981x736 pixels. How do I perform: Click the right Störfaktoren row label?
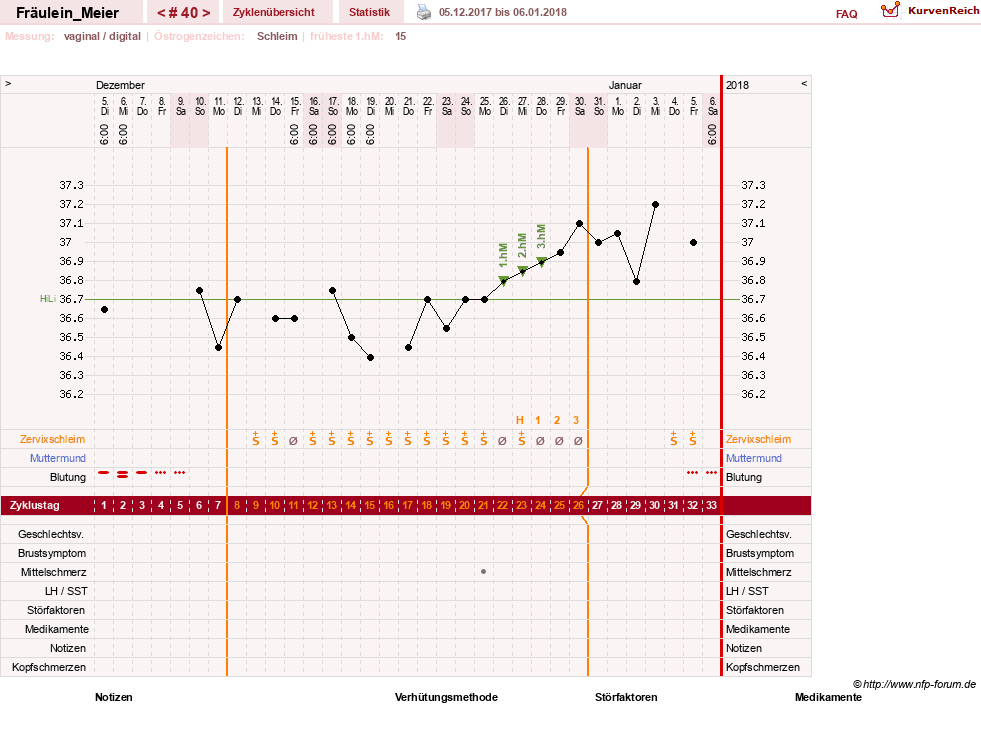click(755, 610)
